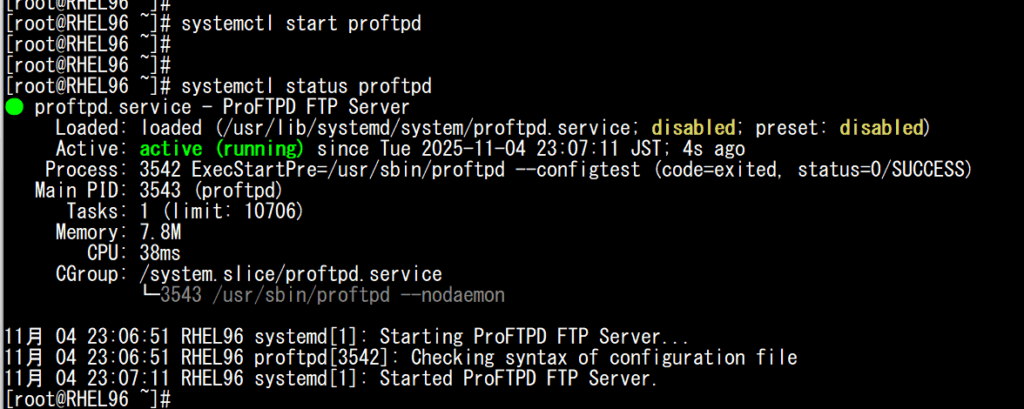The height and width of the screenshot is (409, 1024).
Task: Click the last shell prompt at the bottom
Action: pyautogui.click(x=80, y=400)
